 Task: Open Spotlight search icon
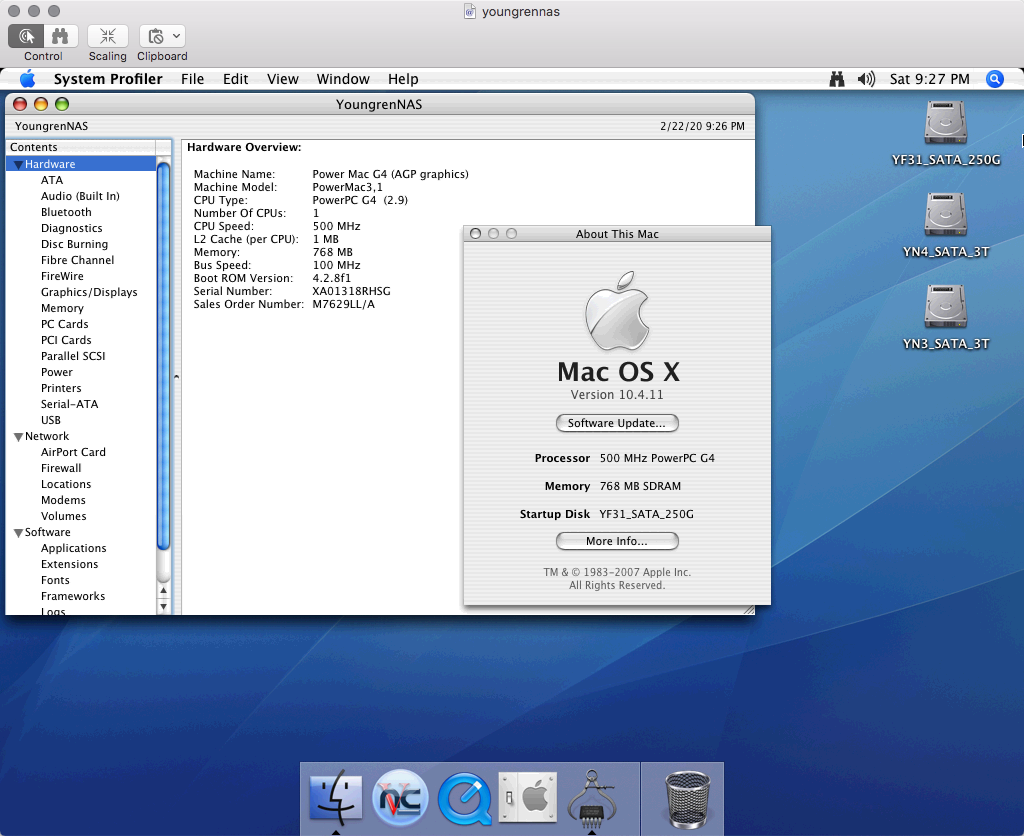(995, 79)
